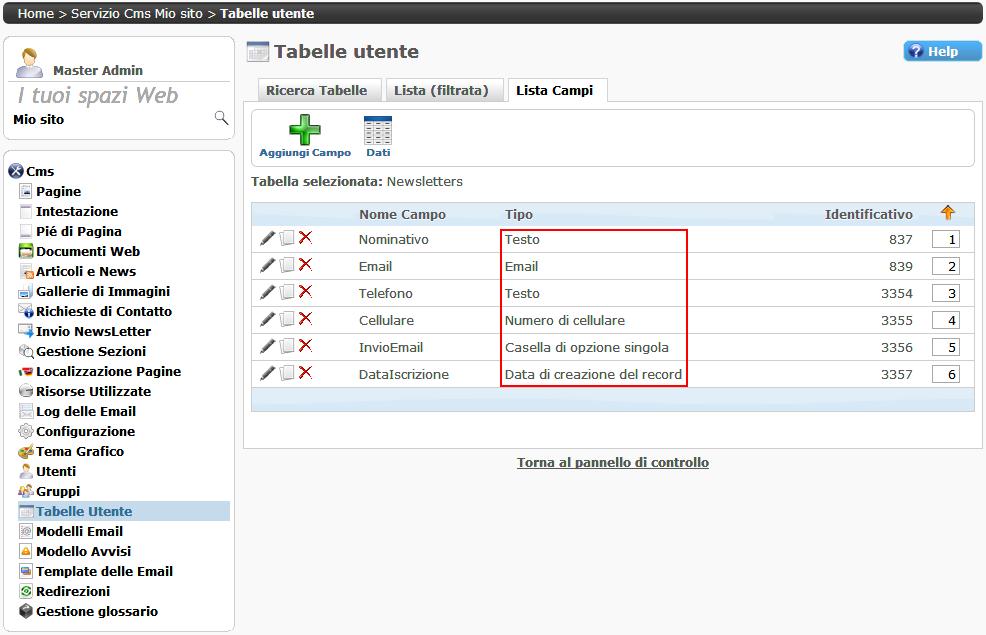The height and width of the screenshot is (635, 986).
Task: Follow the Torna al pannello di controllo link
Action: (612, 463)
